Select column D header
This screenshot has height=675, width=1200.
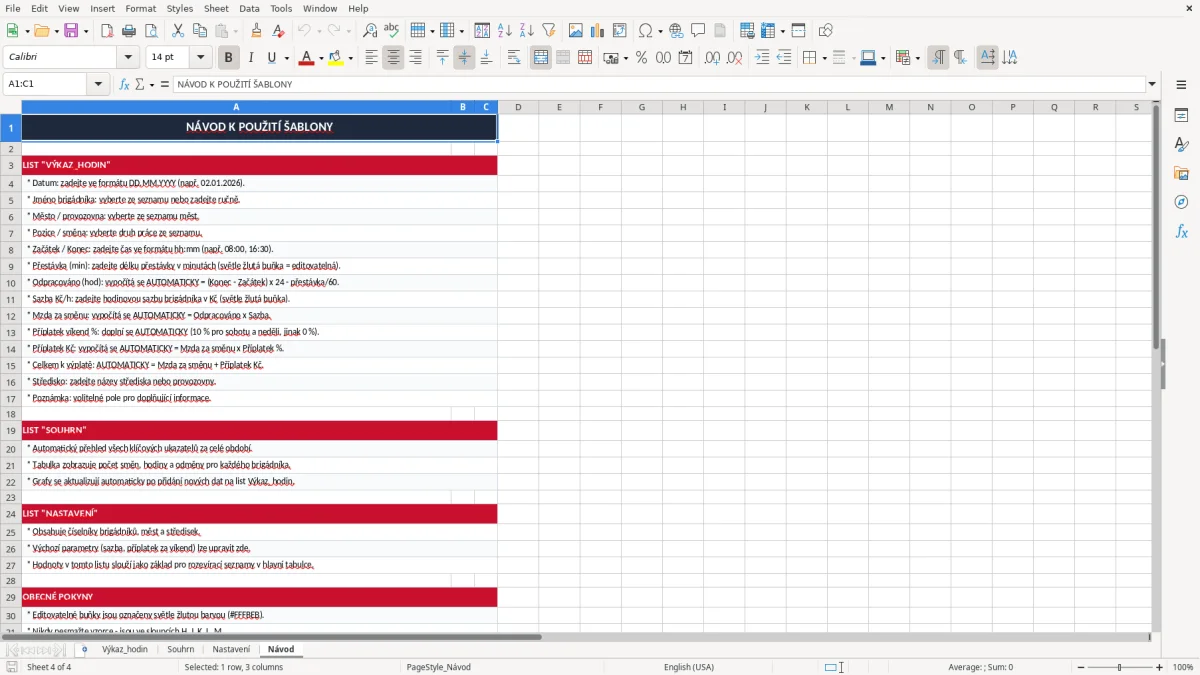(x=518, y=107)
